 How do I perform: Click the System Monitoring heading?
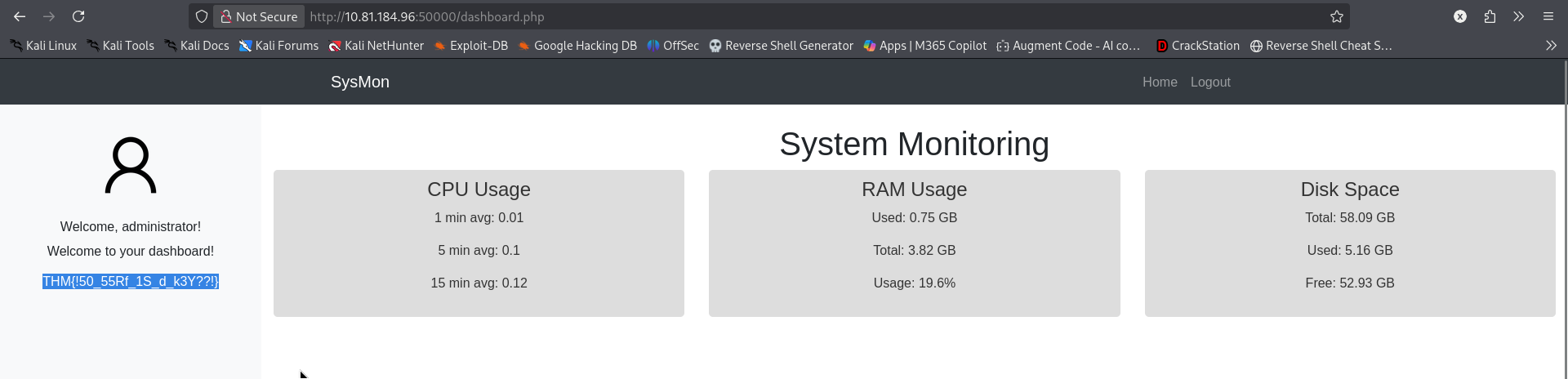pos(914,144)
